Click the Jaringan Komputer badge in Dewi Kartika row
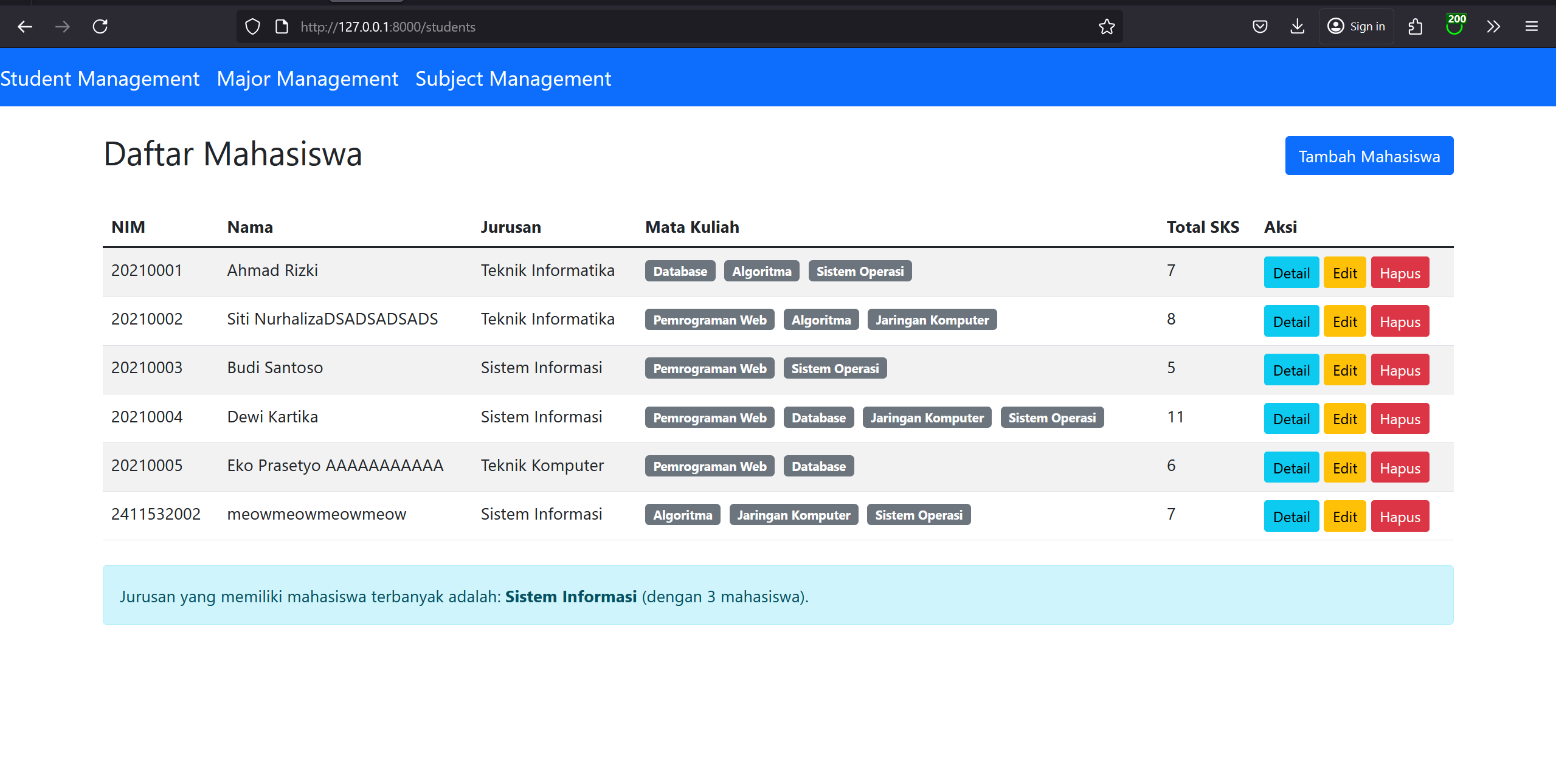Image resolution: width=1556 pixels, height=784 pixels. (927, 418)
